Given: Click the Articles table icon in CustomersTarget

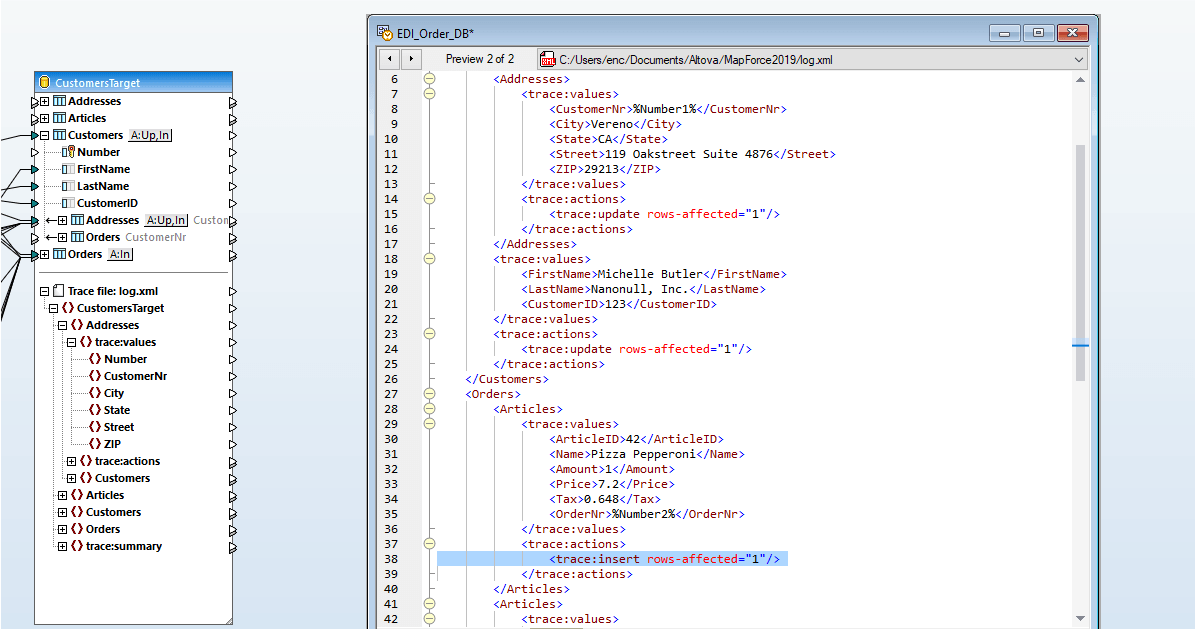Looking at the screenshot, I should point(58,118).
